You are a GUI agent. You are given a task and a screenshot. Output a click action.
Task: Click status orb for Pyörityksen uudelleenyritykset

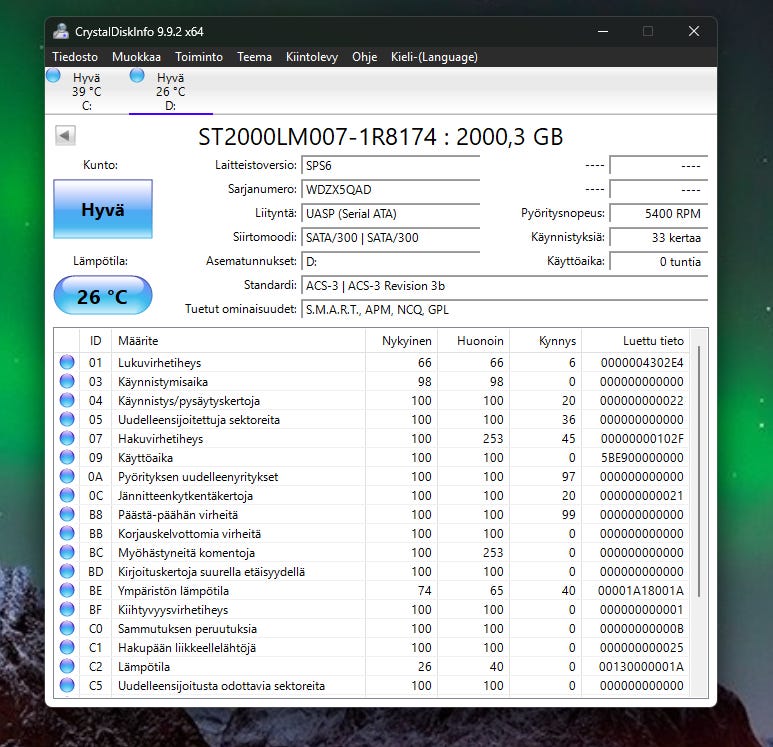click(67, 476)
